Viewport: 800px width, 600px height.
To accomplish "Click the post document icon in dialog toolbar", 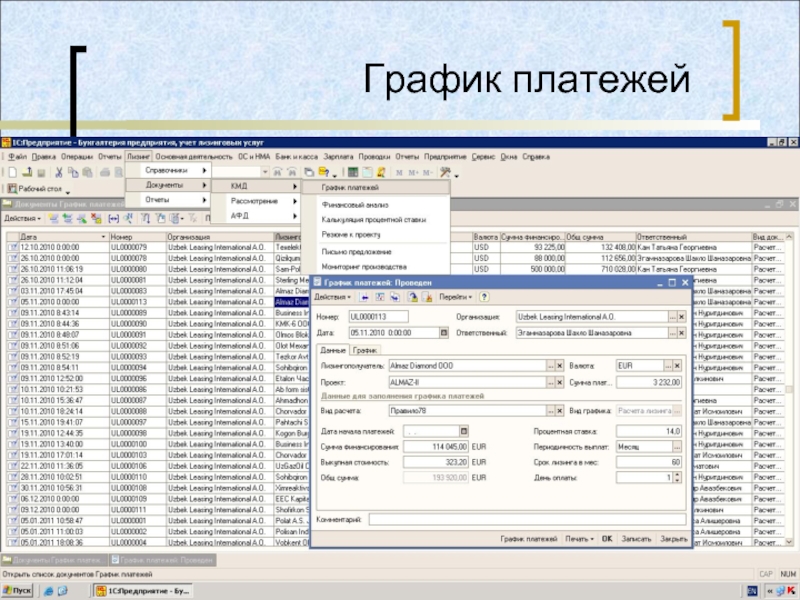I will click(413, 297).
